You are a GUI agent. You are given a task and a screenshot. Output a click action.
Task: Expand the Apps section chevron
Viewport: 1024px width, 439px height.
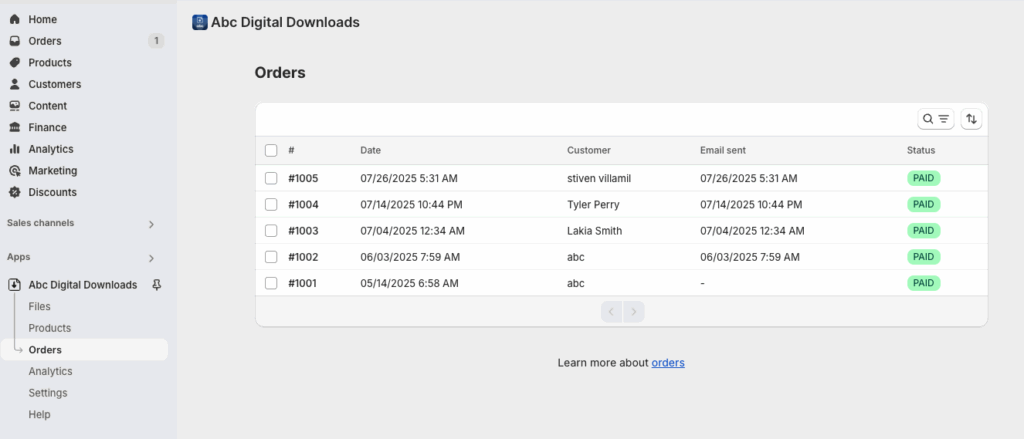click(x=151, y=258)
